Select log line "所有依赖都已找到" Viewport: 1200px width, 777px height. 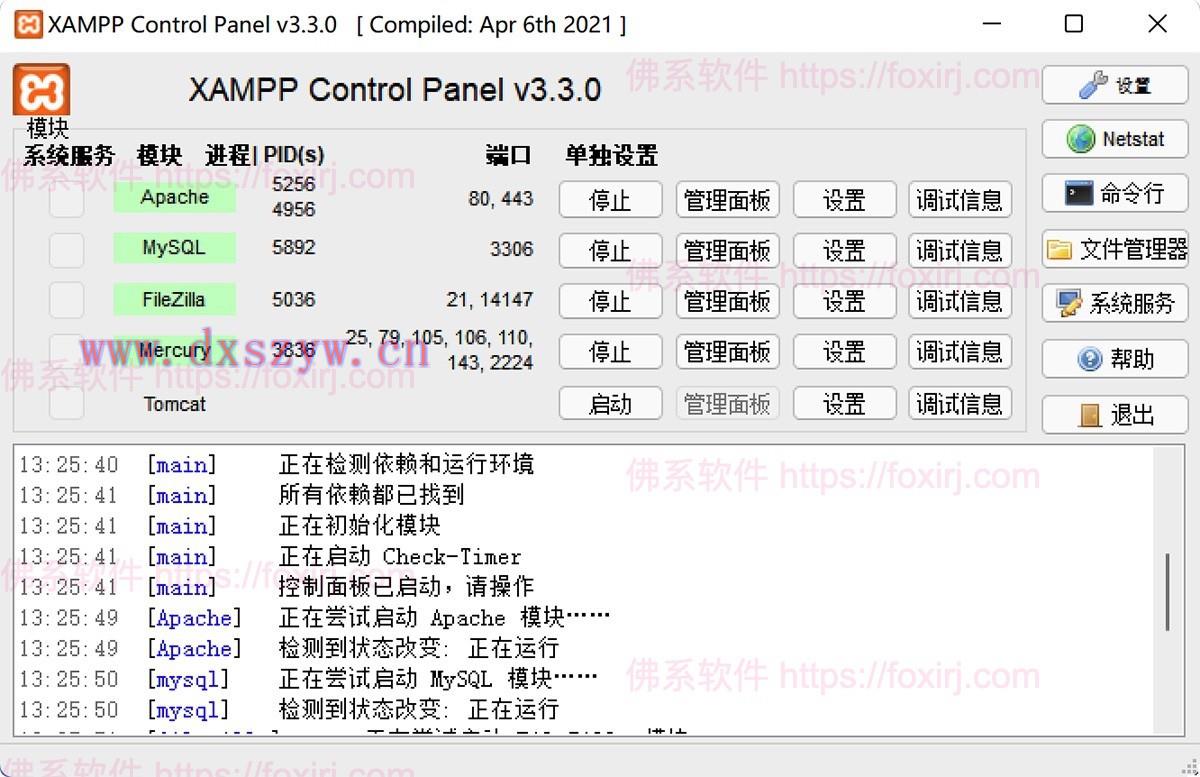[x=371, y=495]
